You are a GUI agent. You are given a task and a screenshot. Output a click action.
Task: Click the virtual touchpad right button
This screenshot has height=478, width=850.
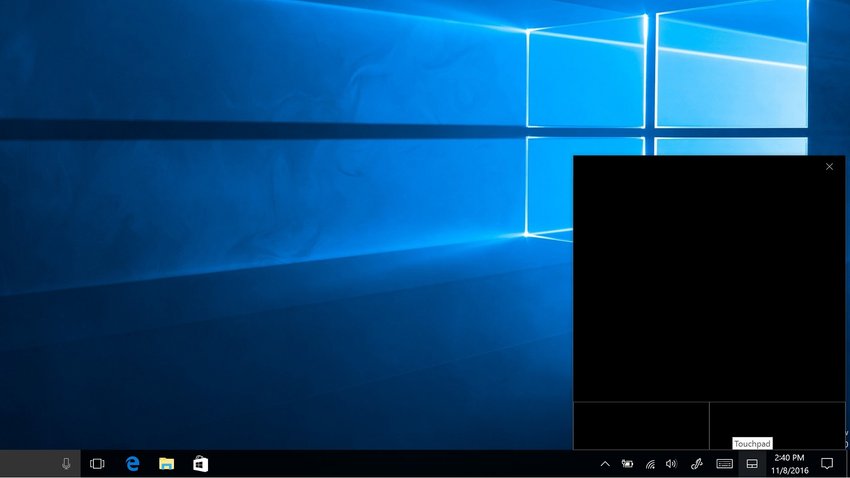(777, 425)
